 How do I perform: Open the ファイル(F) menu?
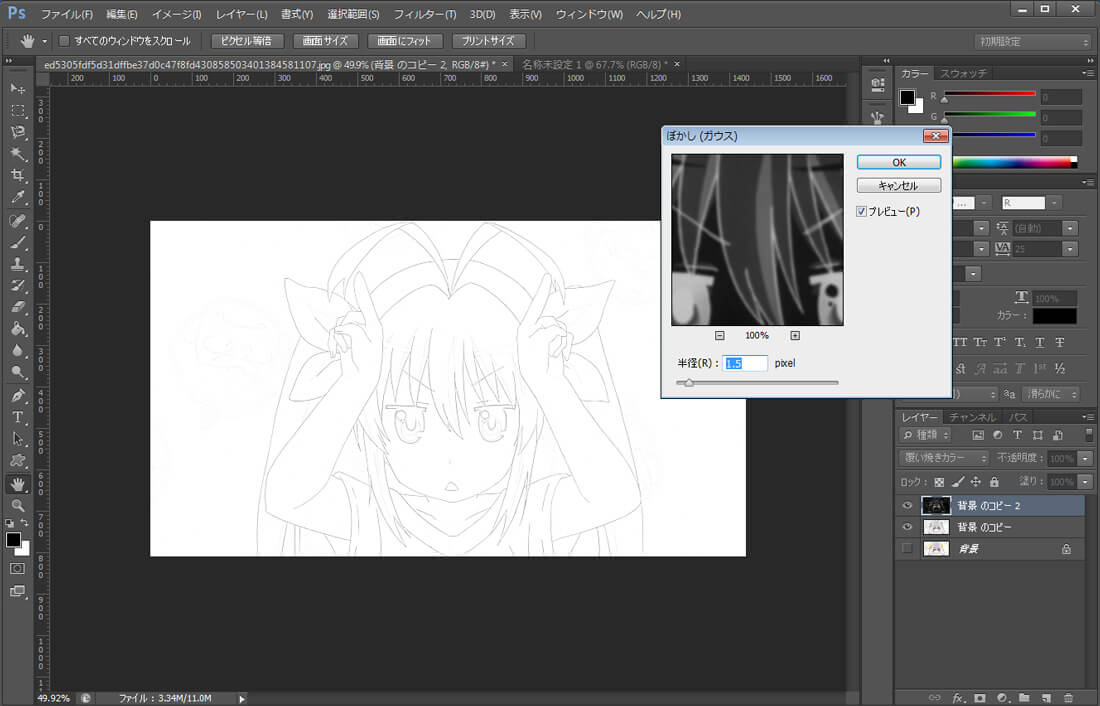[67, 14]
